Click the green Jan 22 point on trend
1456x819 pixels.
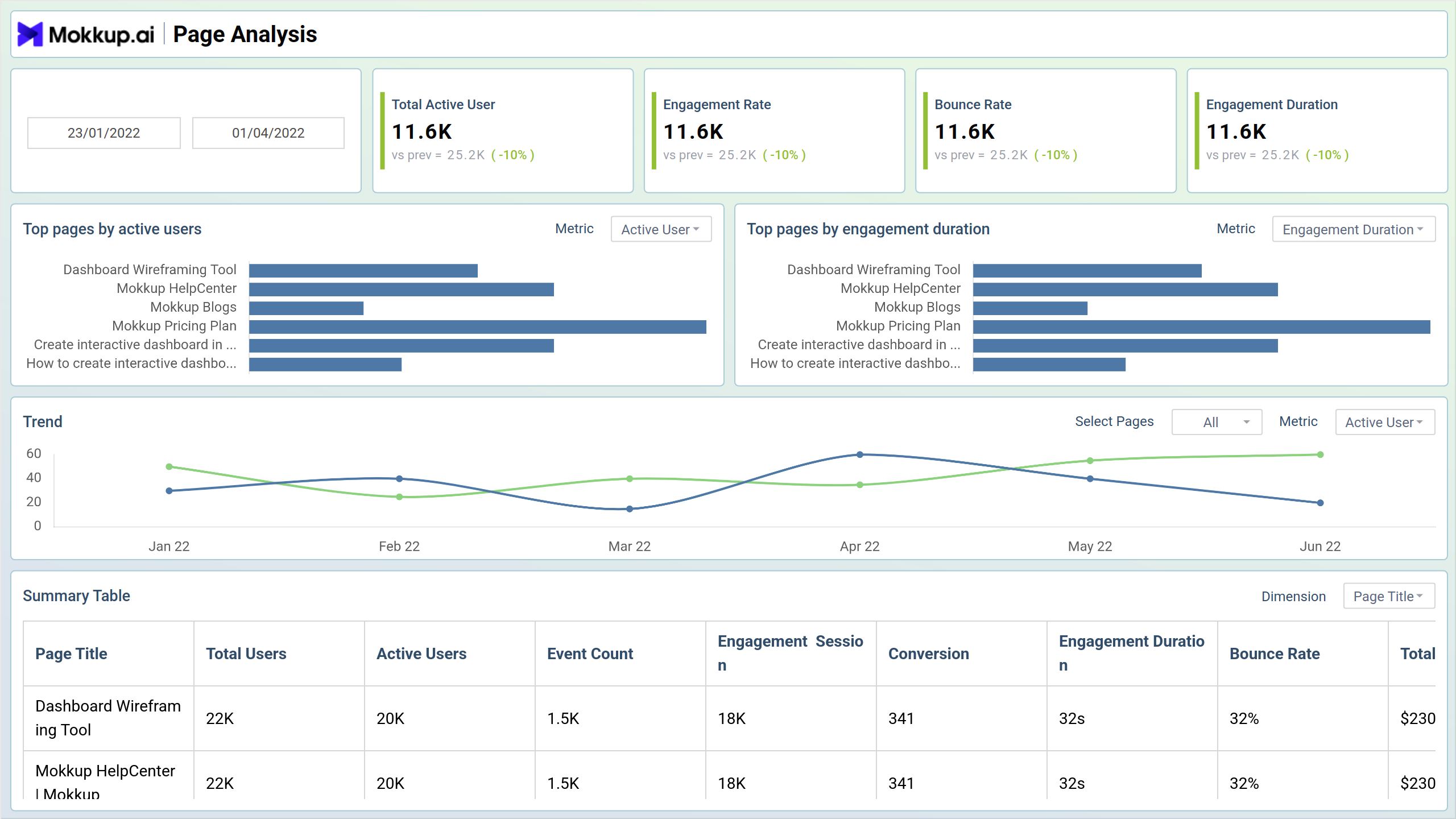[169, 466]
